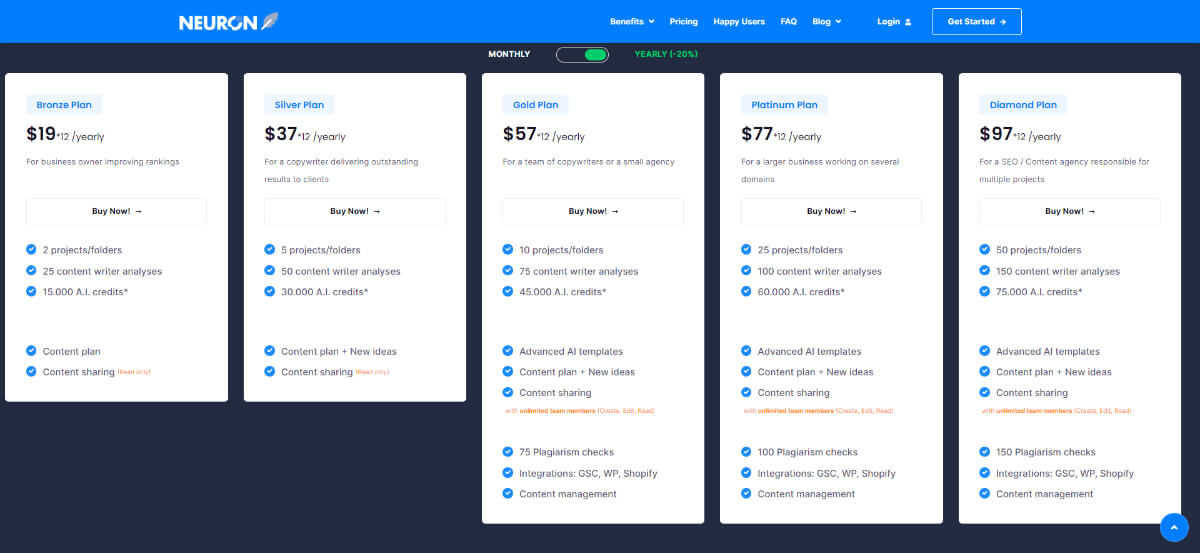
Task: Click the Bronze Plan badge
Action: (65, 104)
